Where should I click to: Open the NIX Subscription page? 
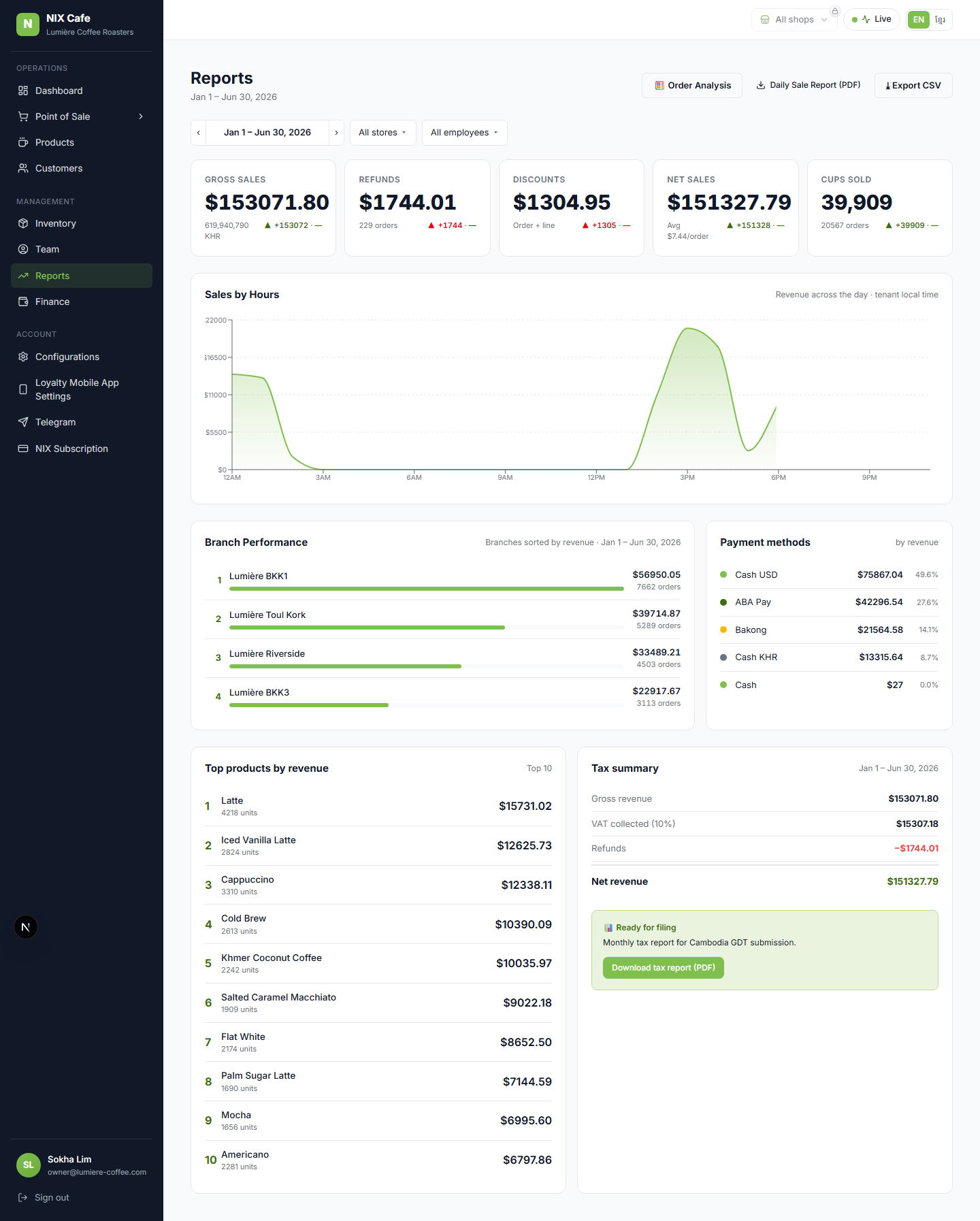(82, 449)
